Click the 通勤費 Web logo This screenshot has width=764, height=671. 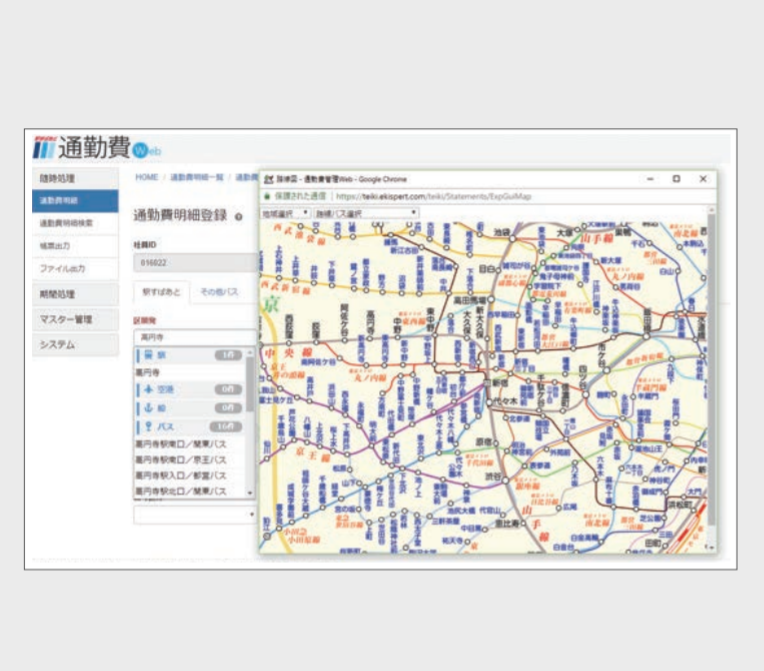[96, 148]
